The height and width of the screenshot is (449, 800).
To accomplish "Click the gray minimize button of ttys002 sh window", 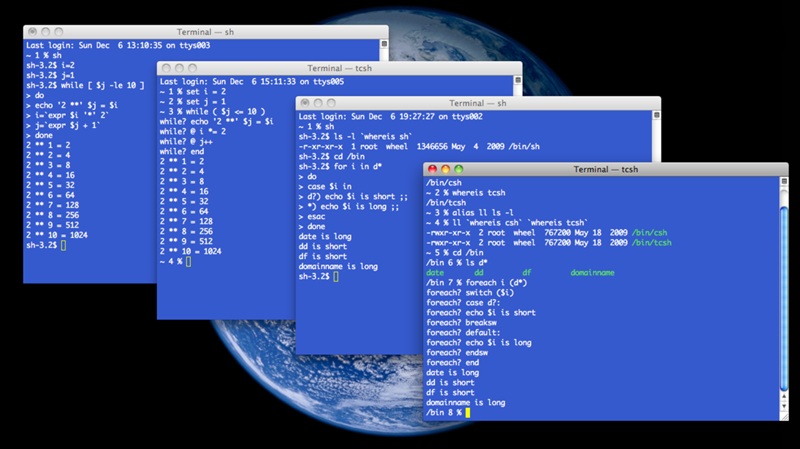I will click(x=318, y=103).
